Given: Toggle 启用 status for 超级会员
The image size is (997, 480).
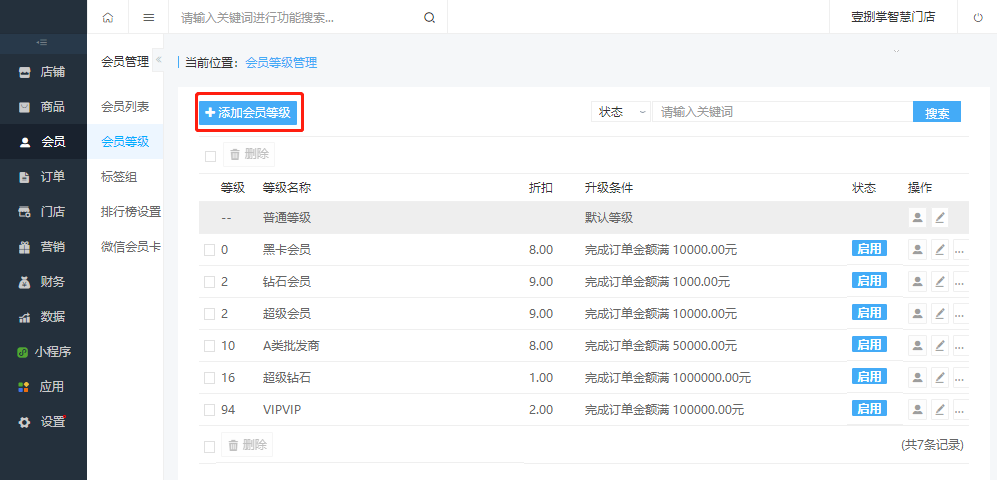Looking at the screenshot, I should tap(869, 312).
